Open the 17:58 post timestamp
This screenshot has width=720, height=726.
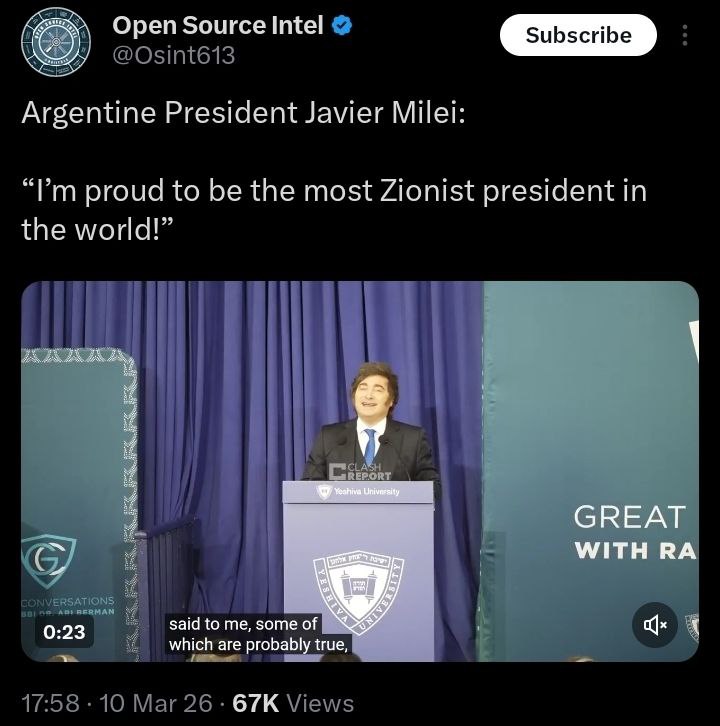[x=50, y=703]
